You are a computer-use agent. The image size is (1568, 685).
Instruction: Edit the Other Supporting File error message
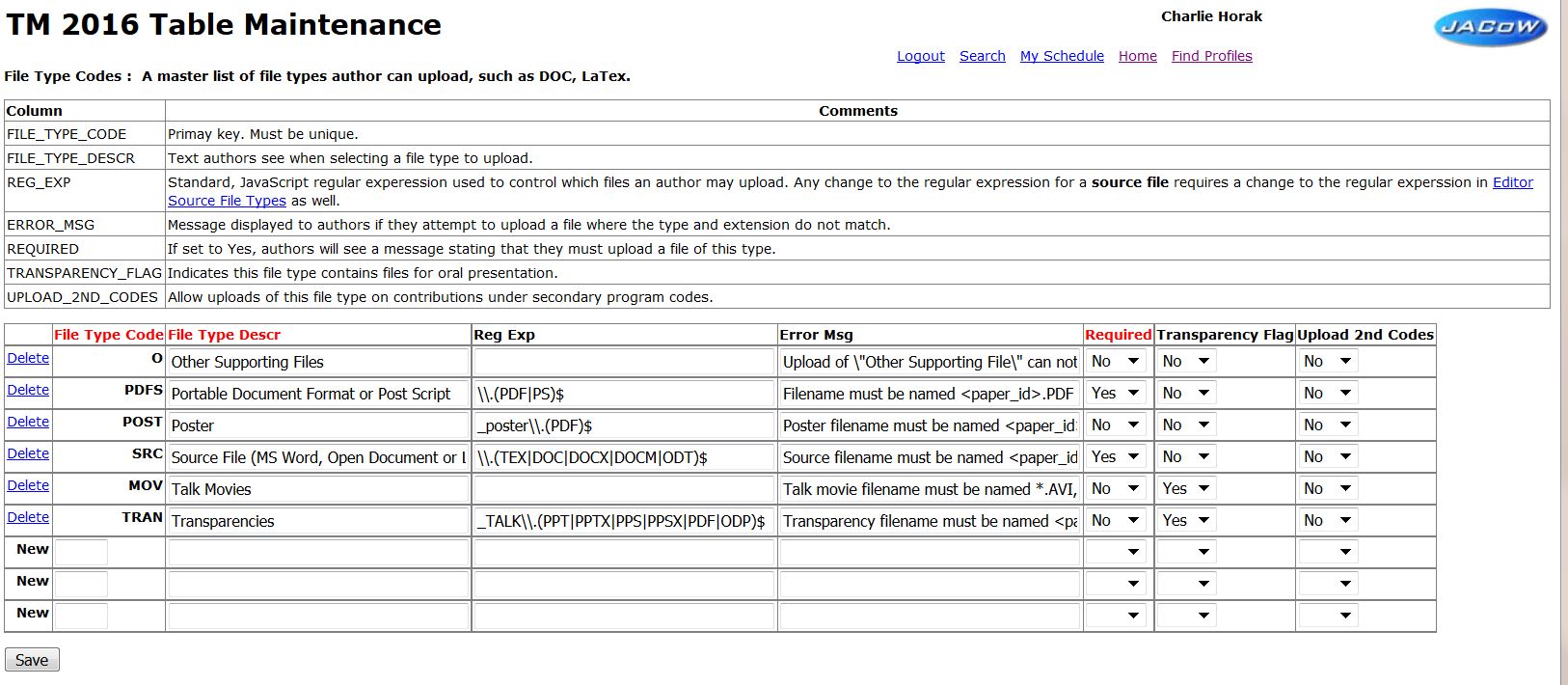tap(930, 362)
